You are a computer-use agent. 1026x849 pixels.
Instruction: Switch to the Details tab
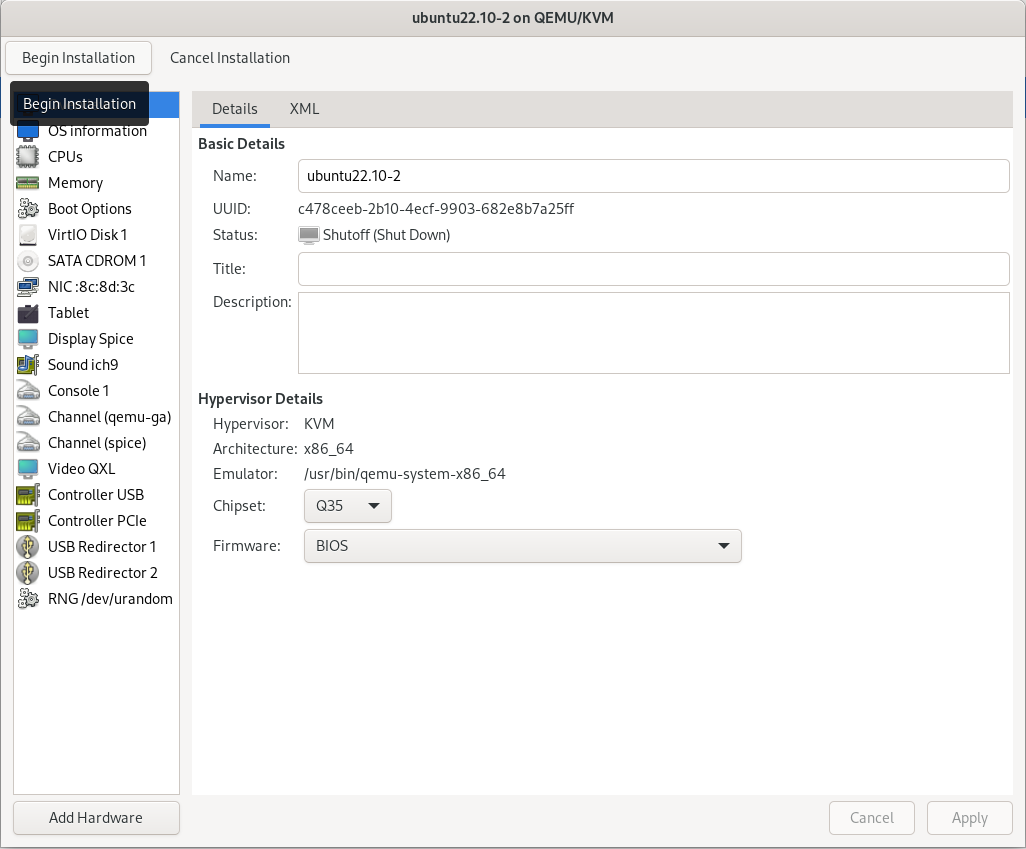click(234, 109)
